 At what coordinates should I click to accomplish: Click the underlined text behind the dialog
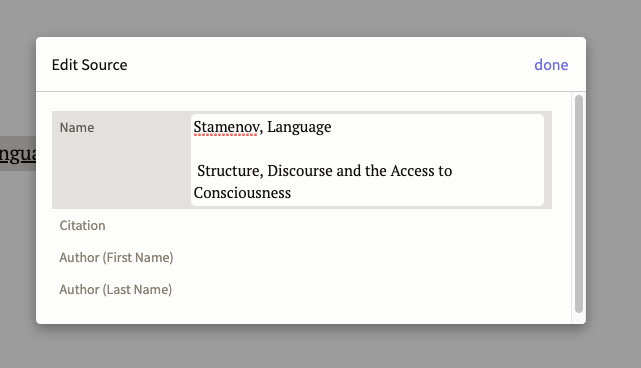coord(18,154)
